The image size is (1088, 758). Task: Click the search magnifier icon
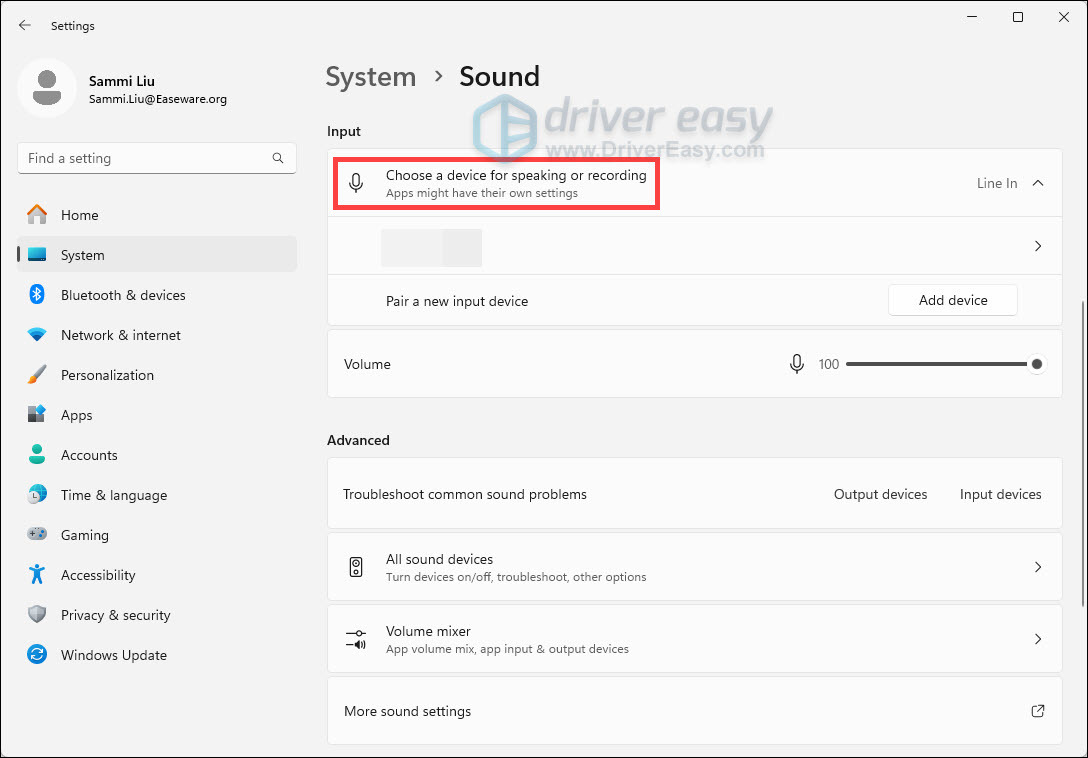278,158
